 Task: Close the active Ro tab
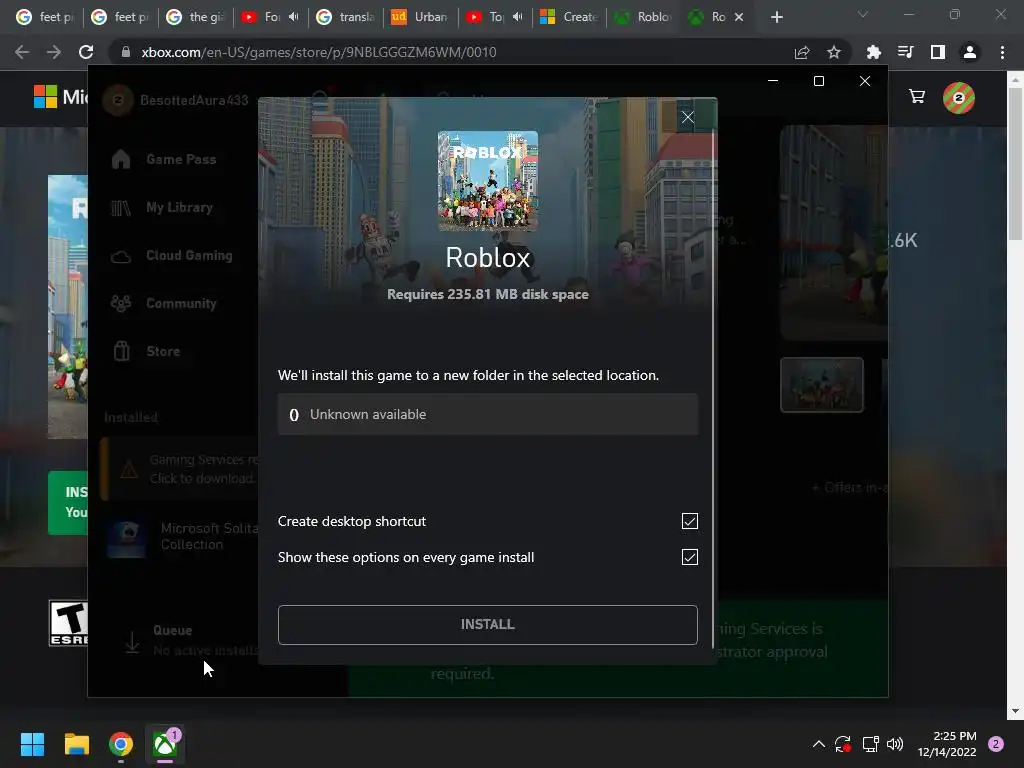point(739,17)
